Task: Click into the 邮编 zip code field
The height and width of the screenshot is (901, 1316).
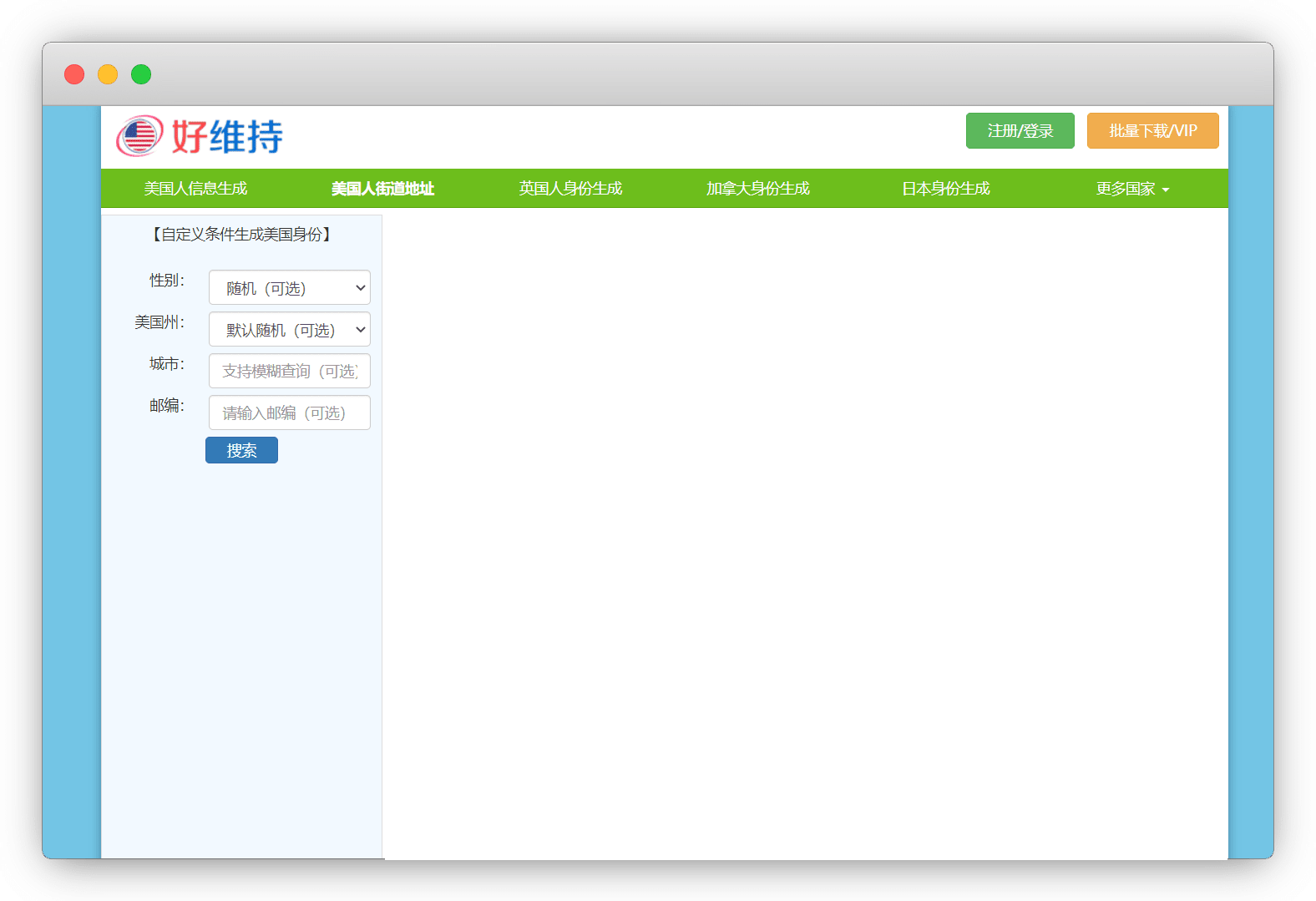Action: click(x=289, y=413)
